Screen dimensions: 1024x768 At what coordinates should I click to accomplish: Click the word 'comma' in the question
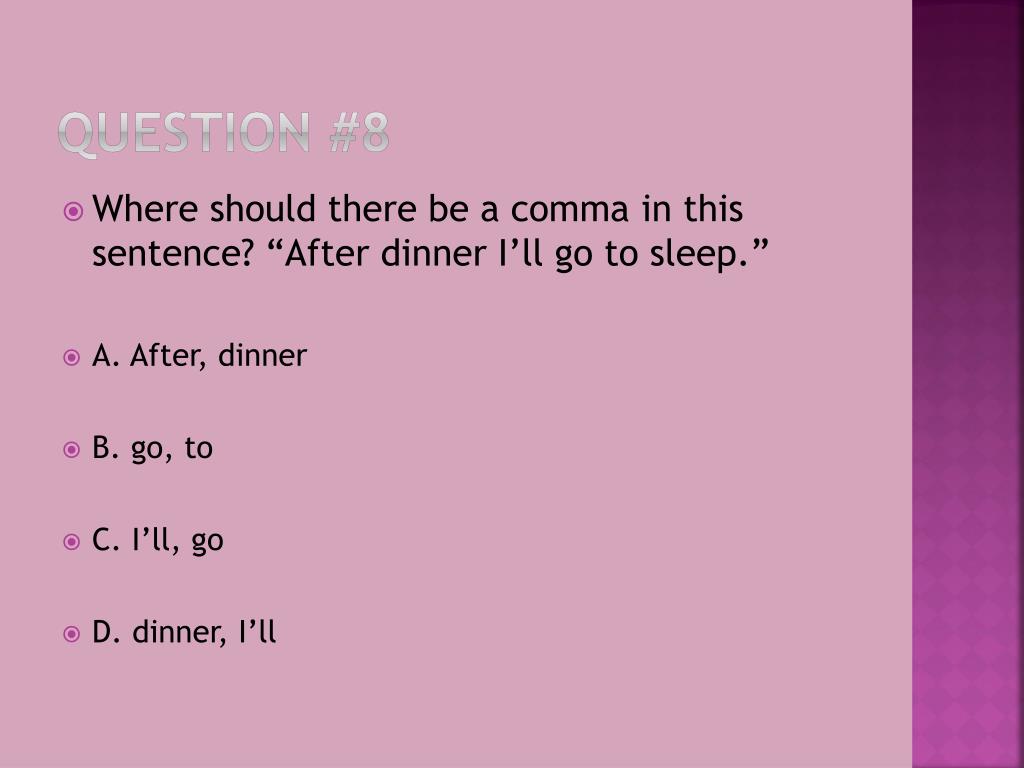coord(570,210)
